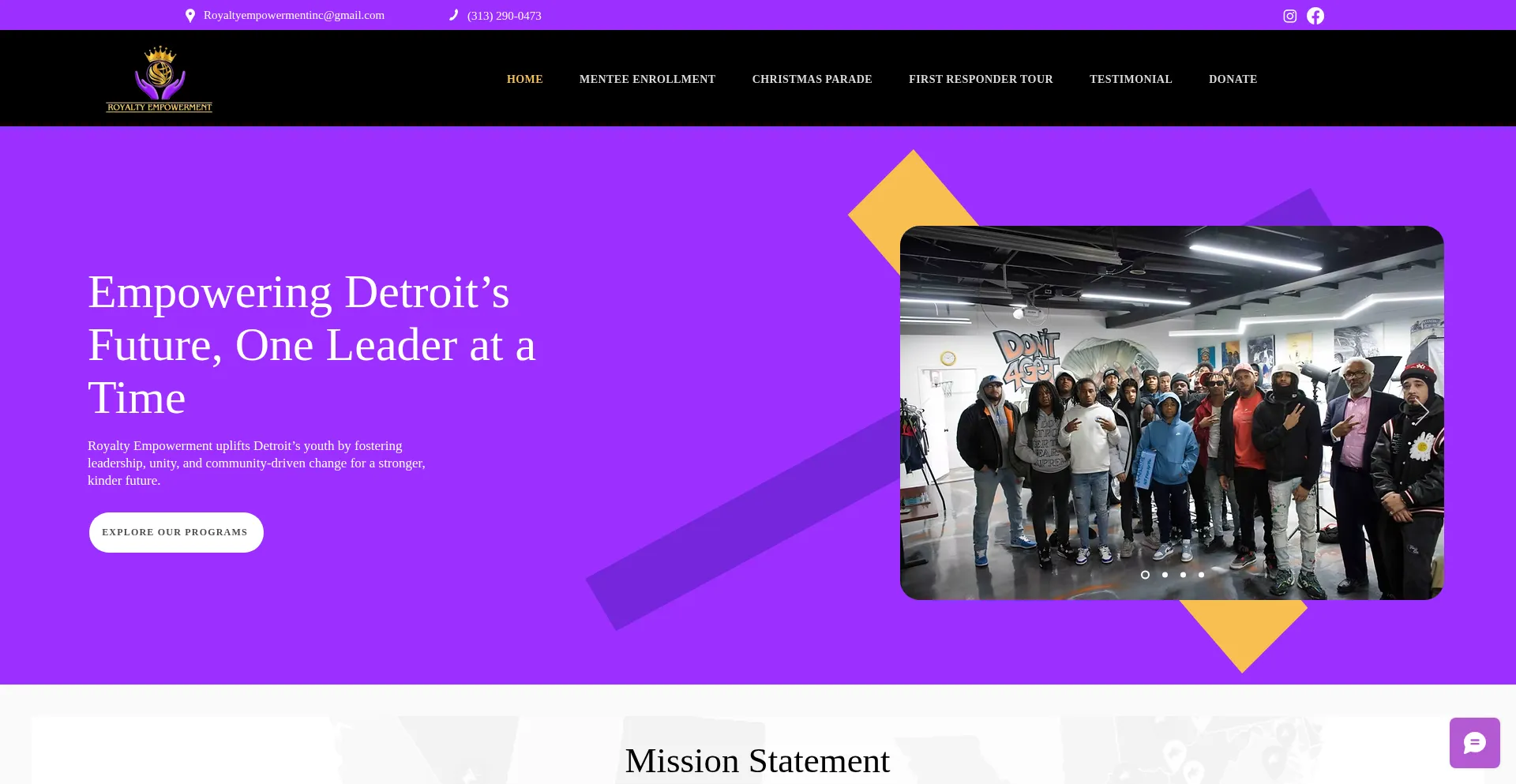Select the third slideshow dot

1183,575
